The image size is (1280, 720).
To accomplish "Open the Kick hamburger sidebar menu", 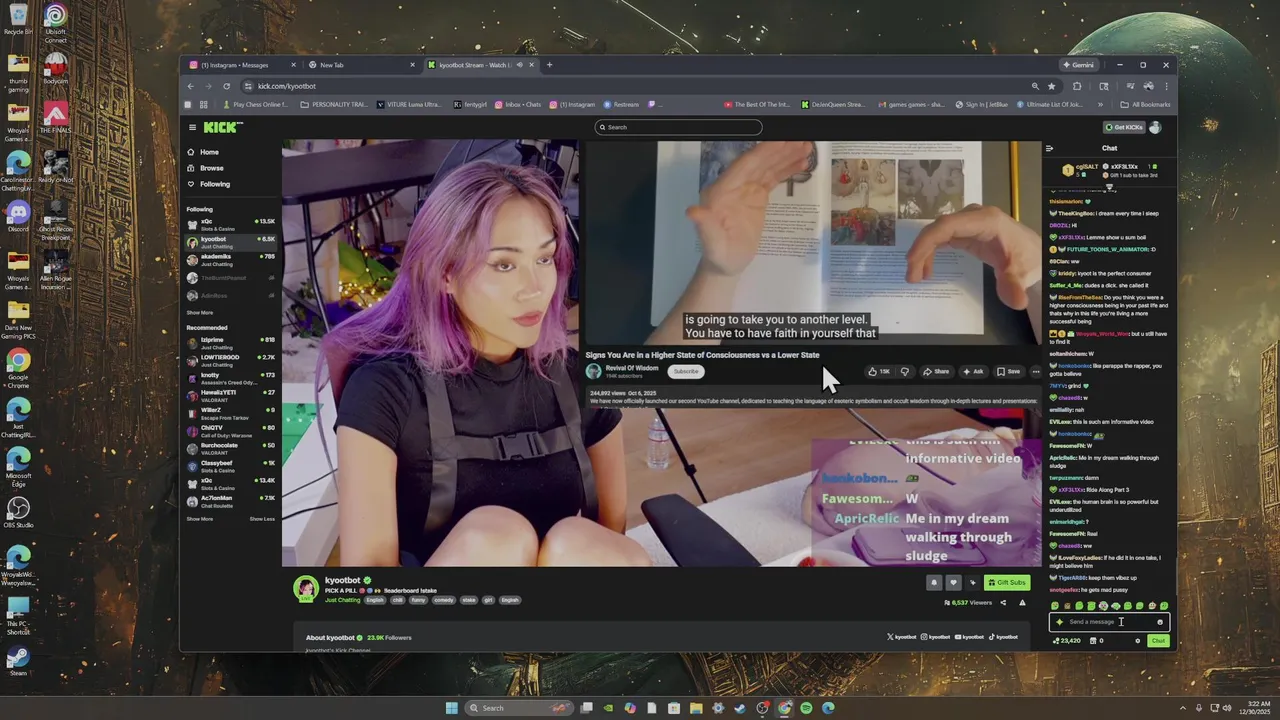I will click(192, 127).
